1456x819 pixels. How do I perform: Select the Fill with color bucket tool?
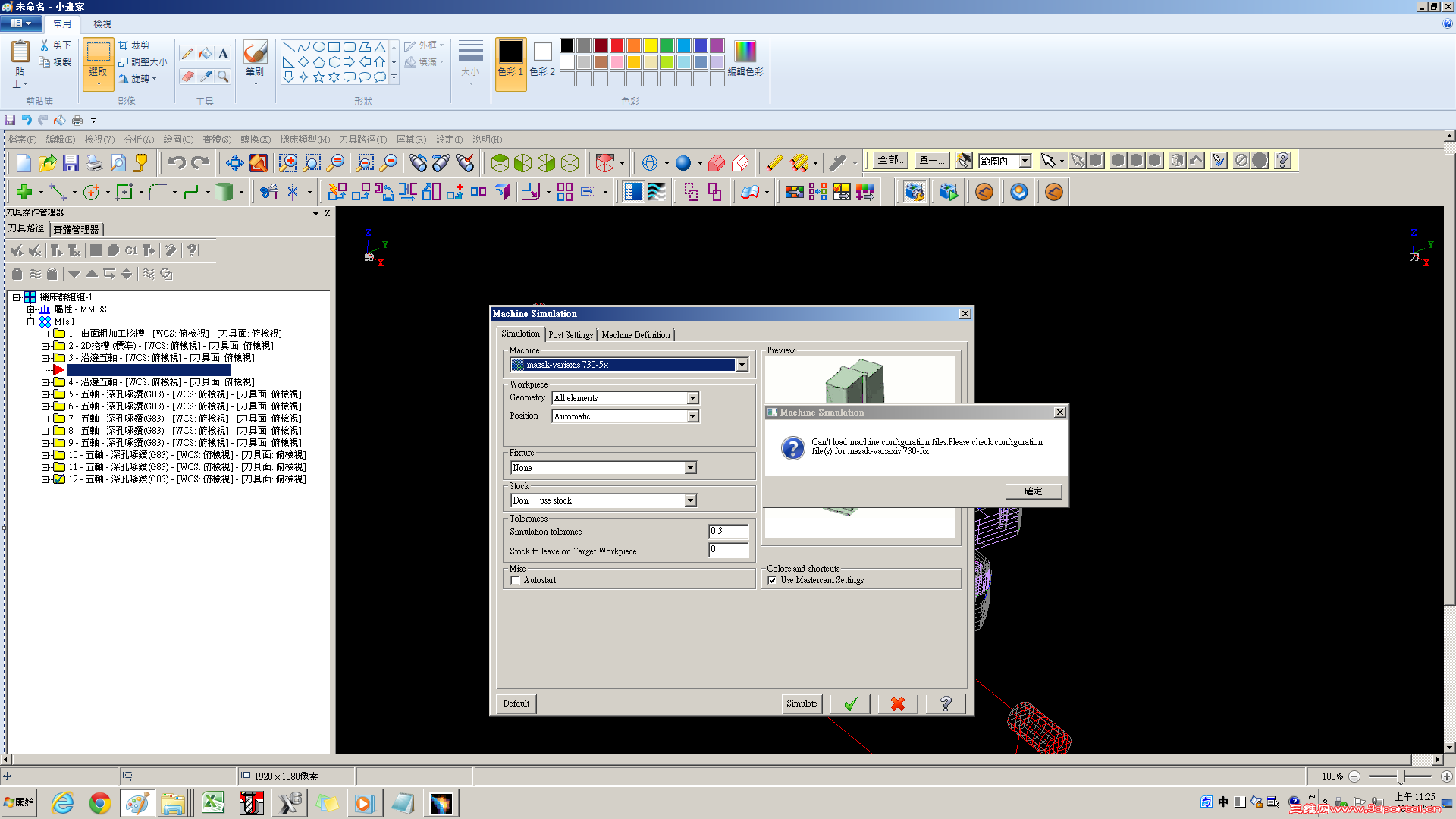(x=206, y=53)
